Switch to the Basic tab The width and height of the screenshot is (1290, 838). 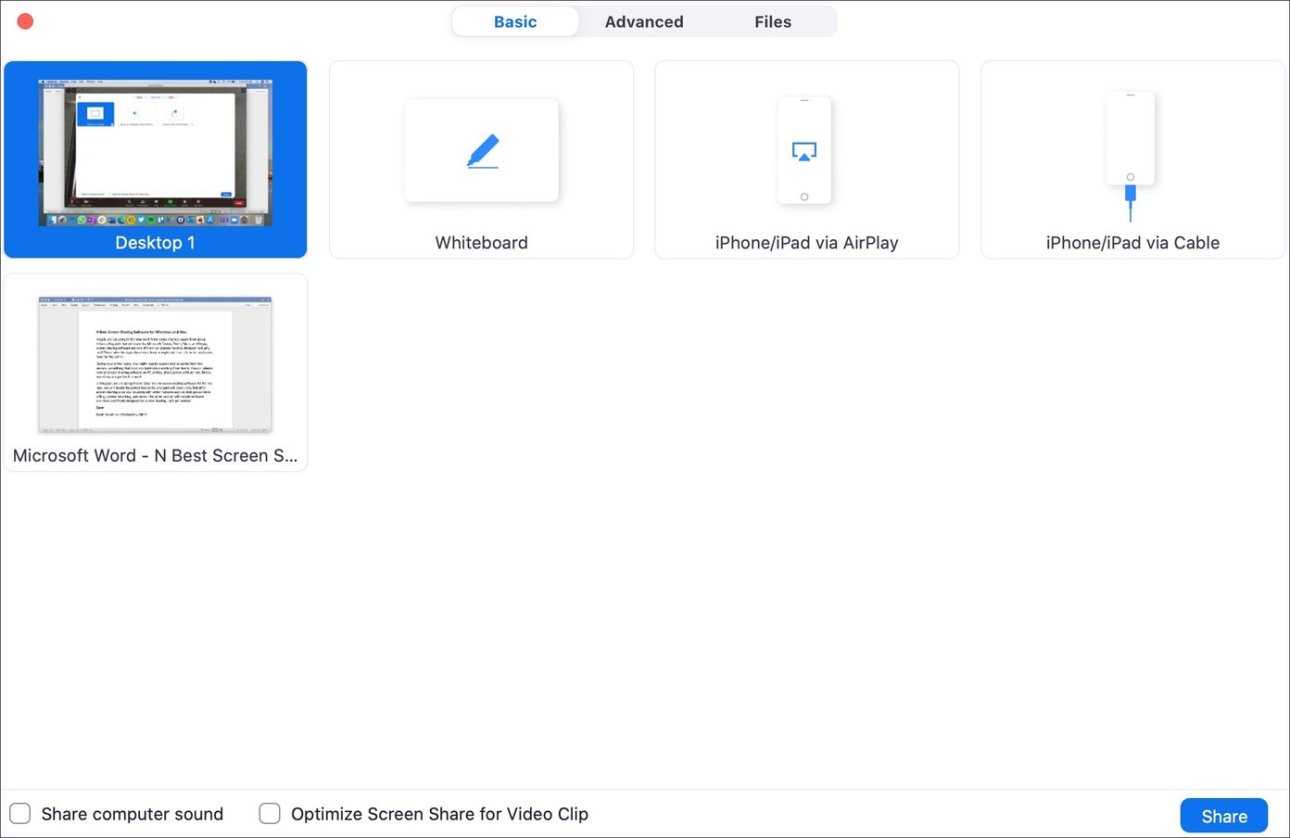pyautogui.click(x=515, y=22)
